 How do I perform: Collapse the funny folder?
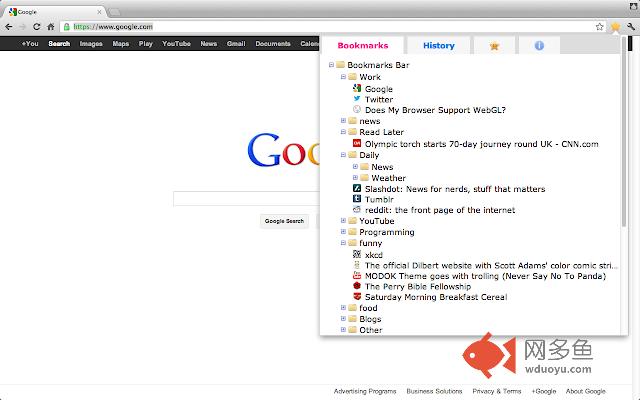pos(343,242)
